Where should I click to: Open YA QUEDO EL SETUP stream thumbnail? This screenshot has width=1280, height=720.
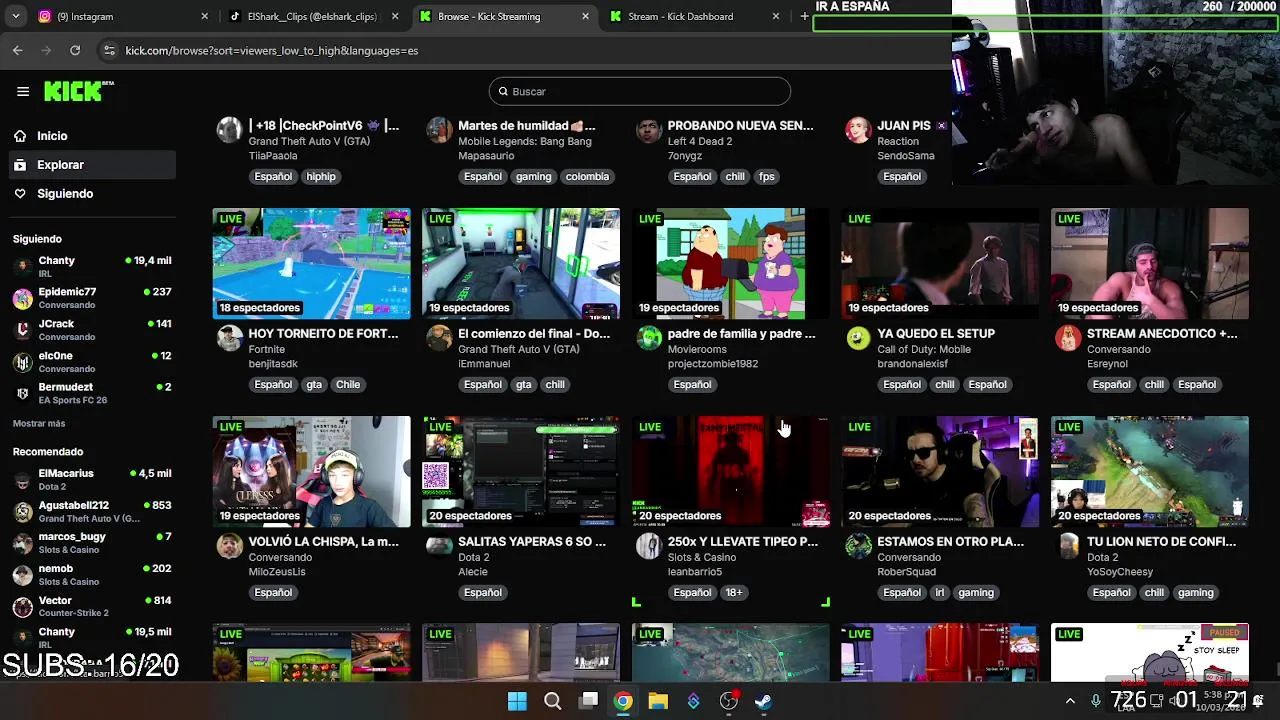coord(940,263)
